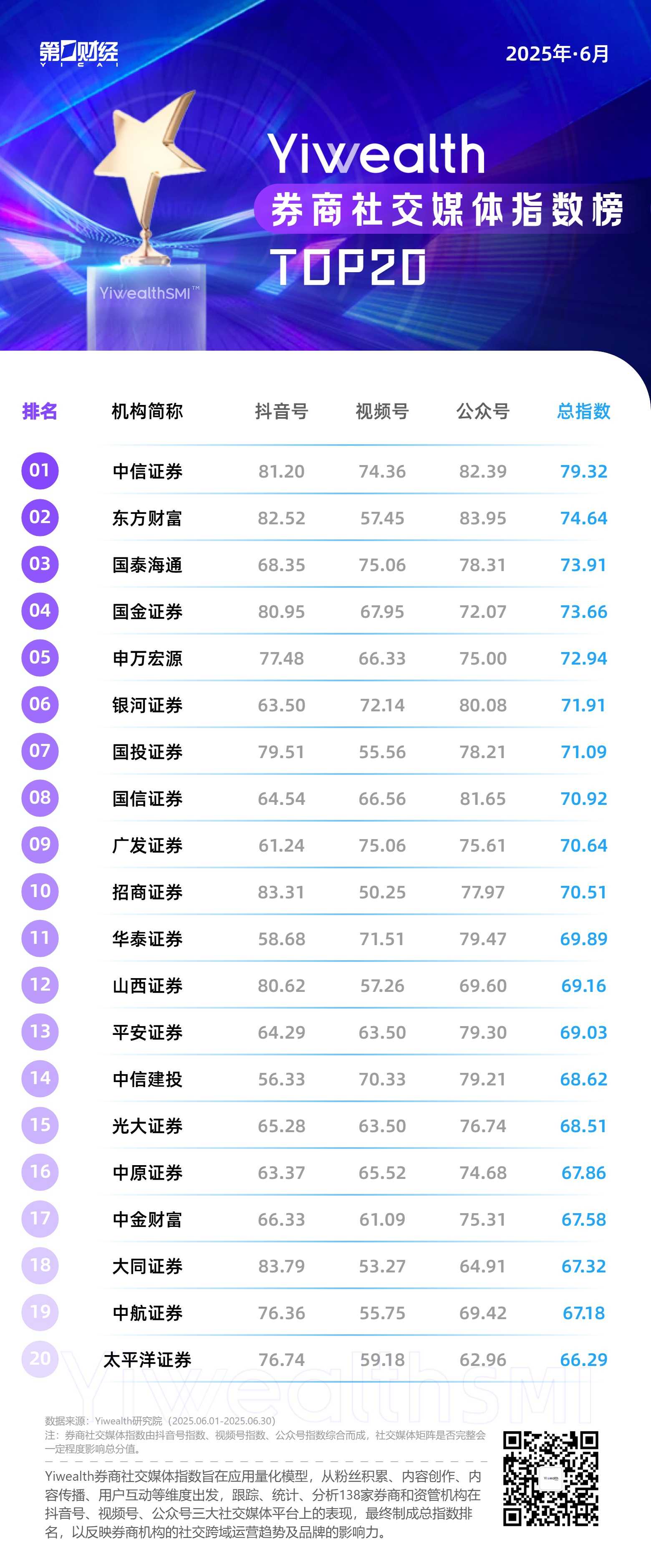Viewport: 651px width, 1568px height.
Task: Click the 总指数 column header
Action: point(583,412)
